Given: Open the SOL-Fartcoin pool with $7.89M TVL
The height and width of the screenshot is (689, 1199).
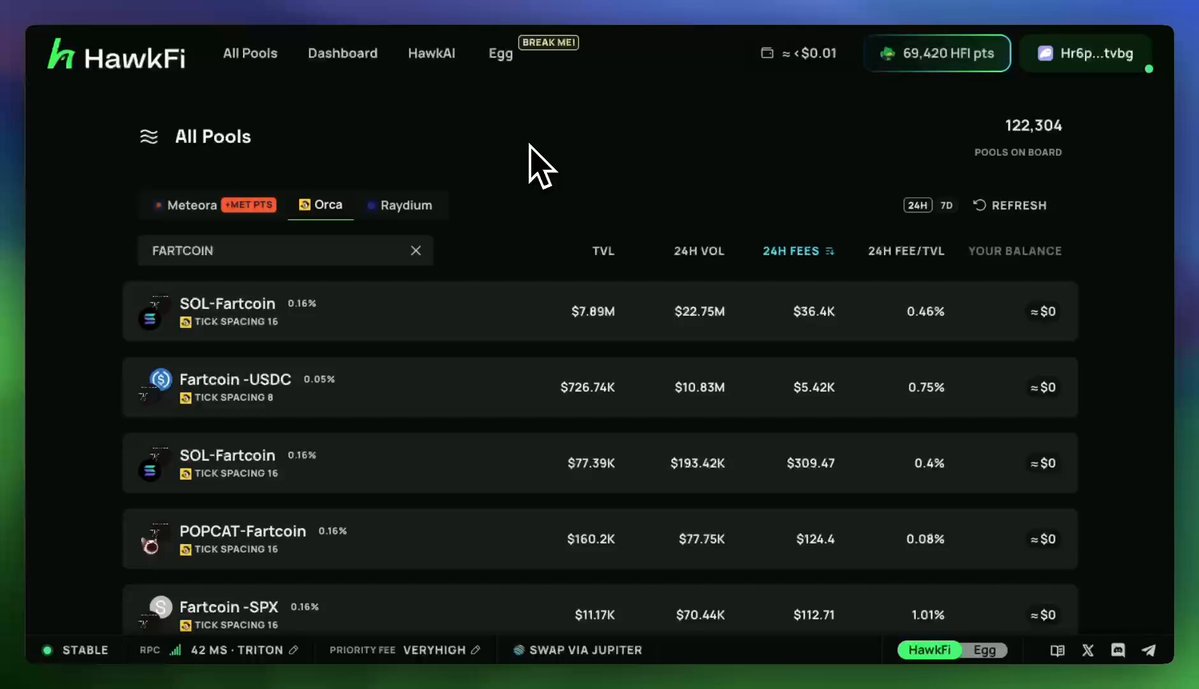Looking at the screenshot, I should tap(600, 311).
